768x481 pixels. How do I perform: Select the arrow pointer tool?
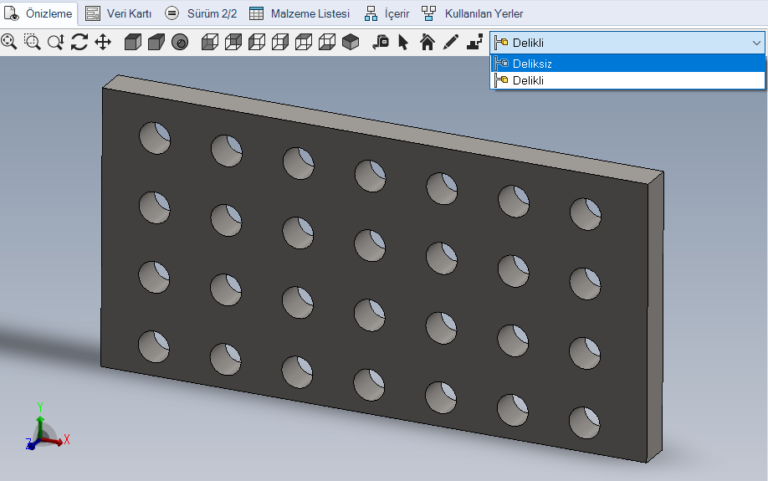click(404, 42)
